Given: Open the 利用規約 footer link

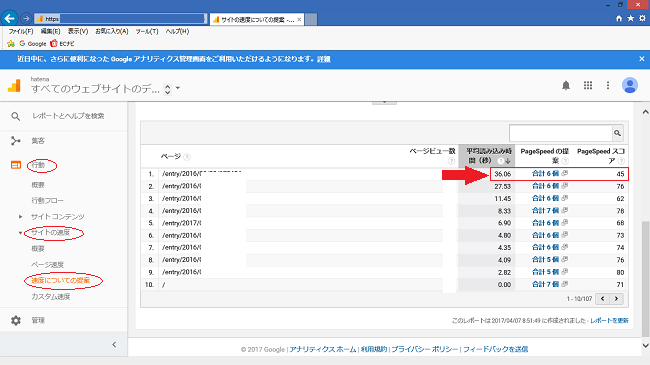Looking at the screenshot, I should pos(374,349).
